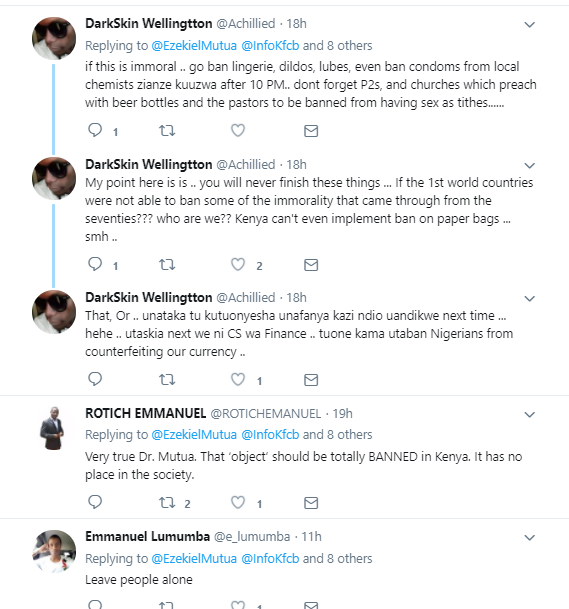
Task: Open Emmanuel Lumumba's profile picture
Action: pos(54,552)
